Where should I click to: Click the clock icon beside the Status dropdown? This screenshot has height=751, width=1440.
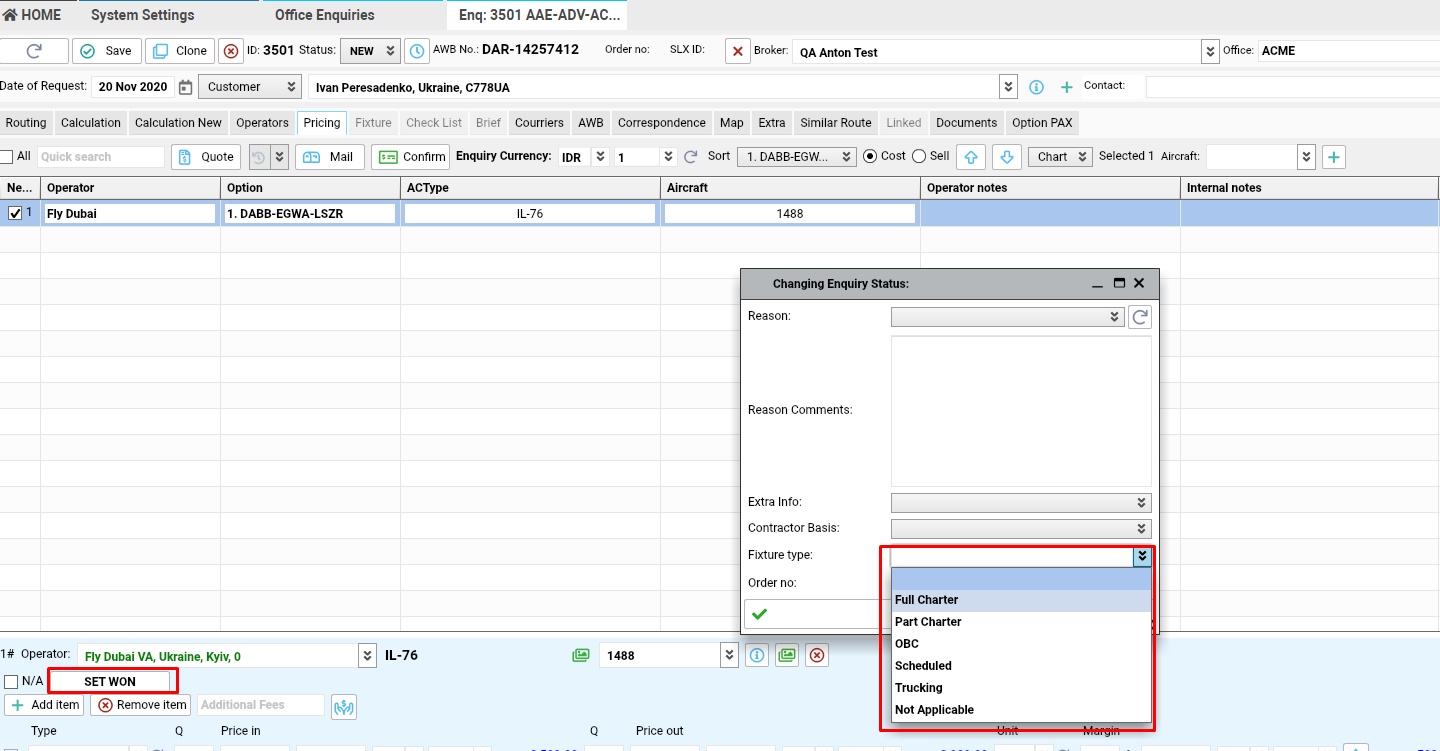pyautogui.click(x=416, y=51)
